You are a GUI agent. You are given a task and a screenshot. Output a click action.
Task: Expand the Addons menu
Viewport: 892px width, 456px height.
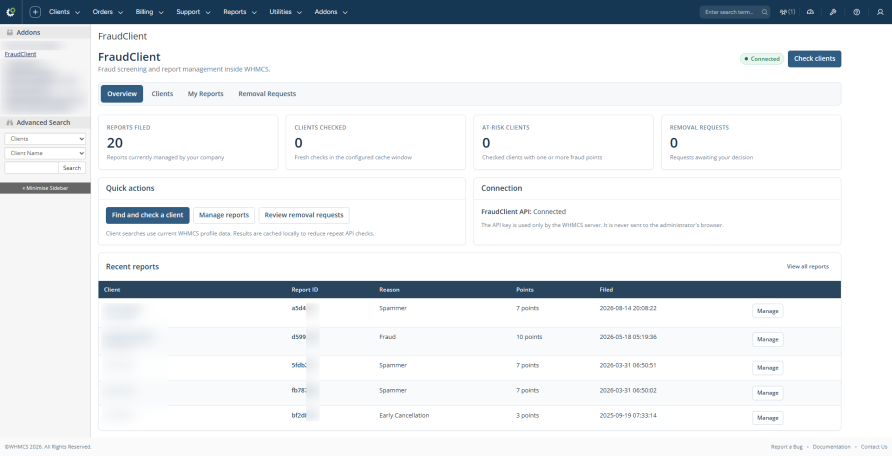(331, 11)
